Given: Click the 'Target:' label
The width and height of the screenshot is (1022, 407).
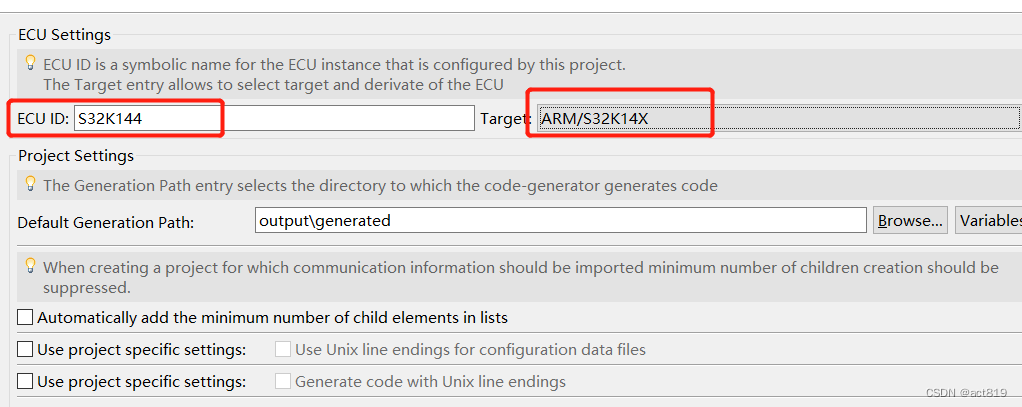Looking at the screenshot, I should 505,119.
